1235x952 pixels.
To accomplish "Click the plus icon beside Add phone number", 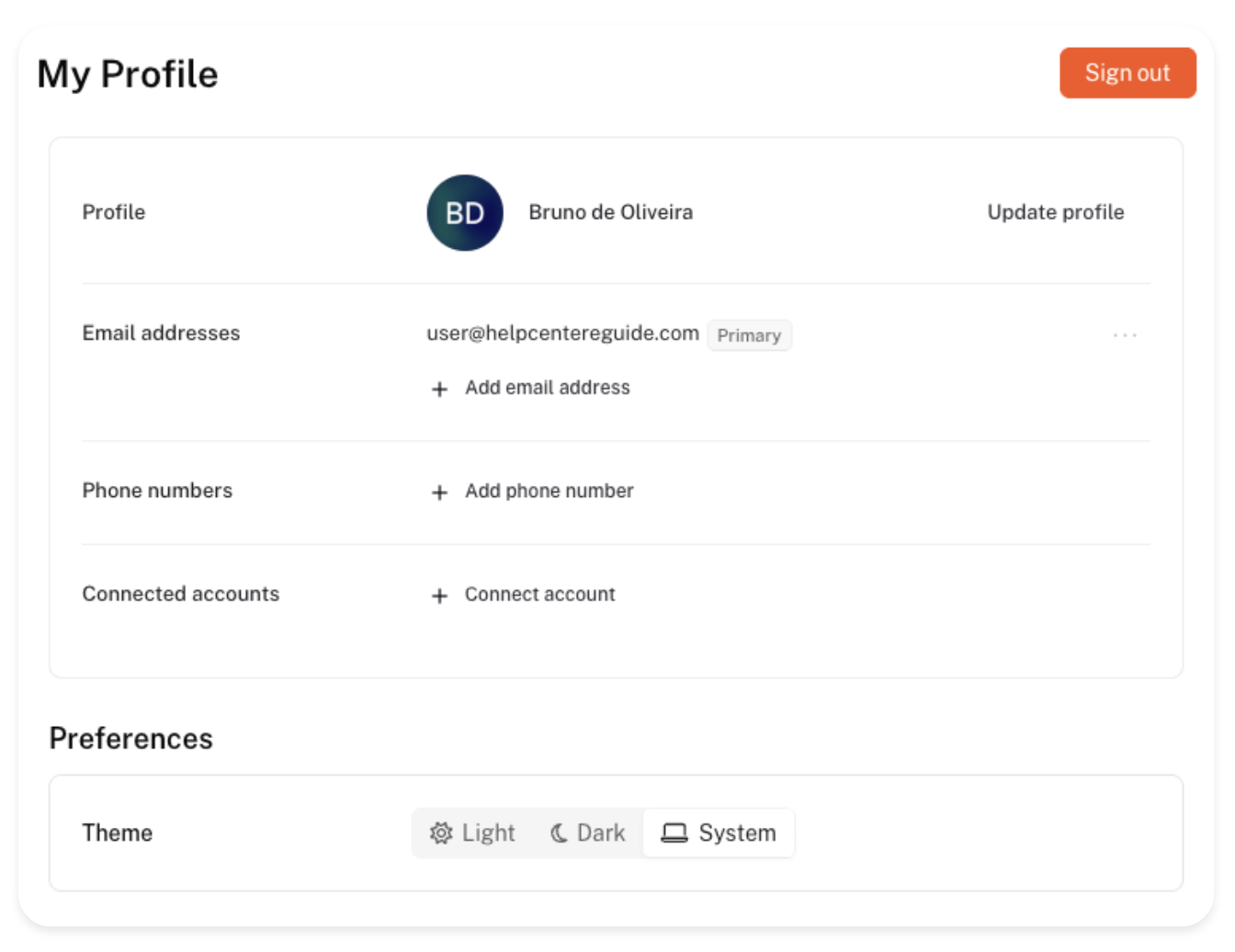I will (x=440, y=493).
